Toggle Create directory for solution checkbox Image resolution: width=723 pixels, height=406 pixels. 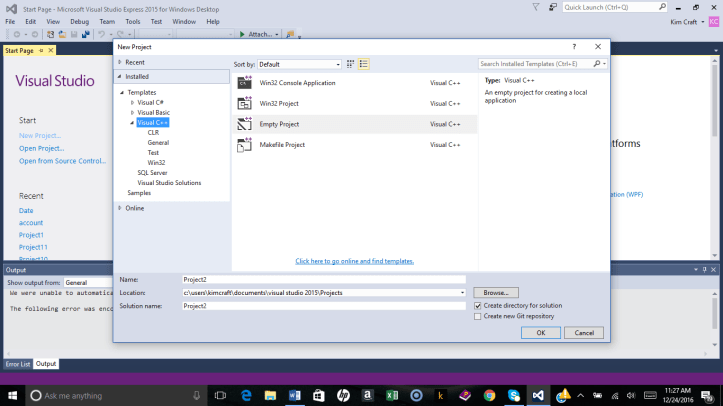point(477,305)
